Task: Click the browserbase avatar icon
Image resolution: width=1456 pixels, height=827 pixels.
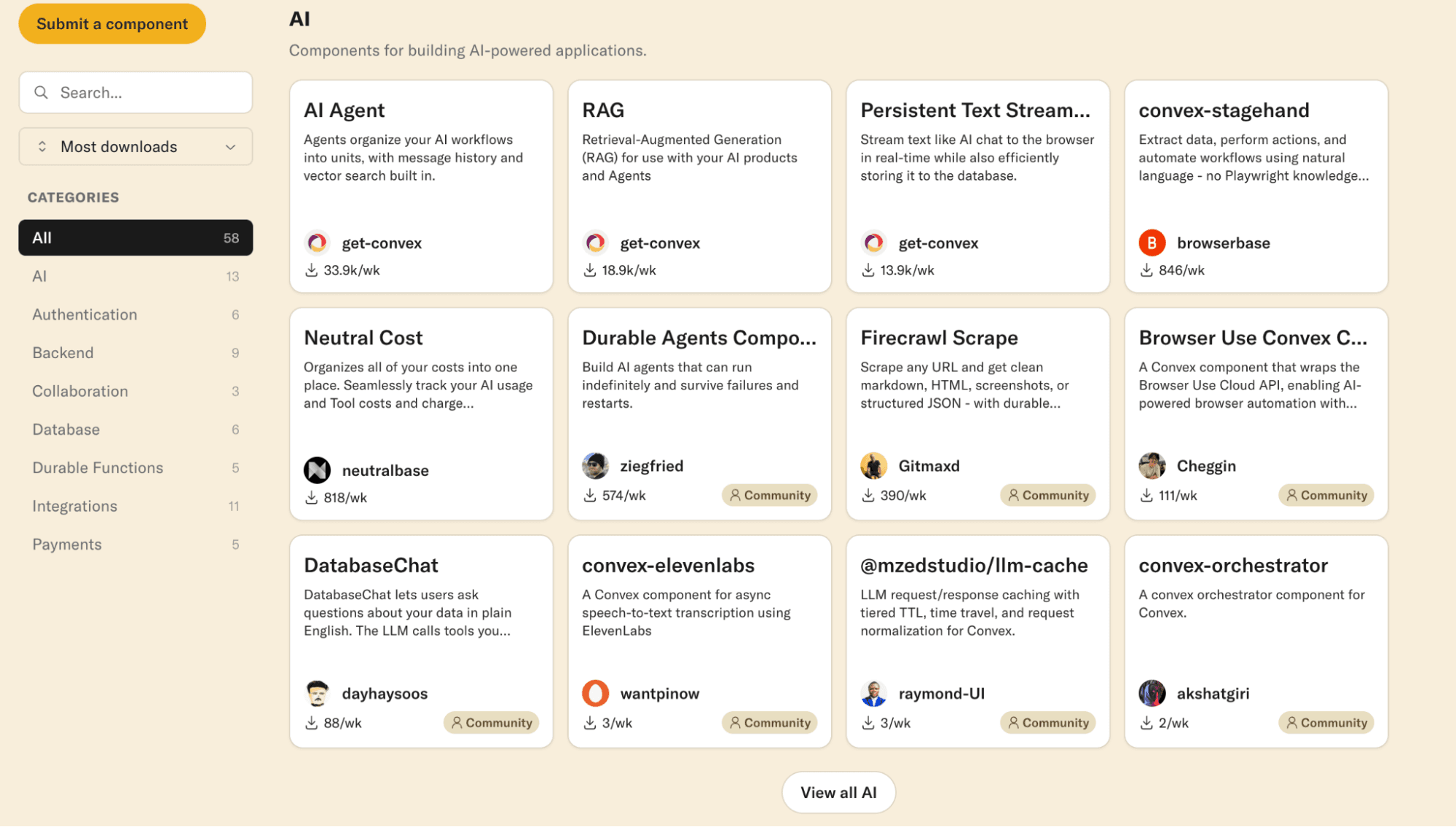Action: click(x=1152, y=243)
